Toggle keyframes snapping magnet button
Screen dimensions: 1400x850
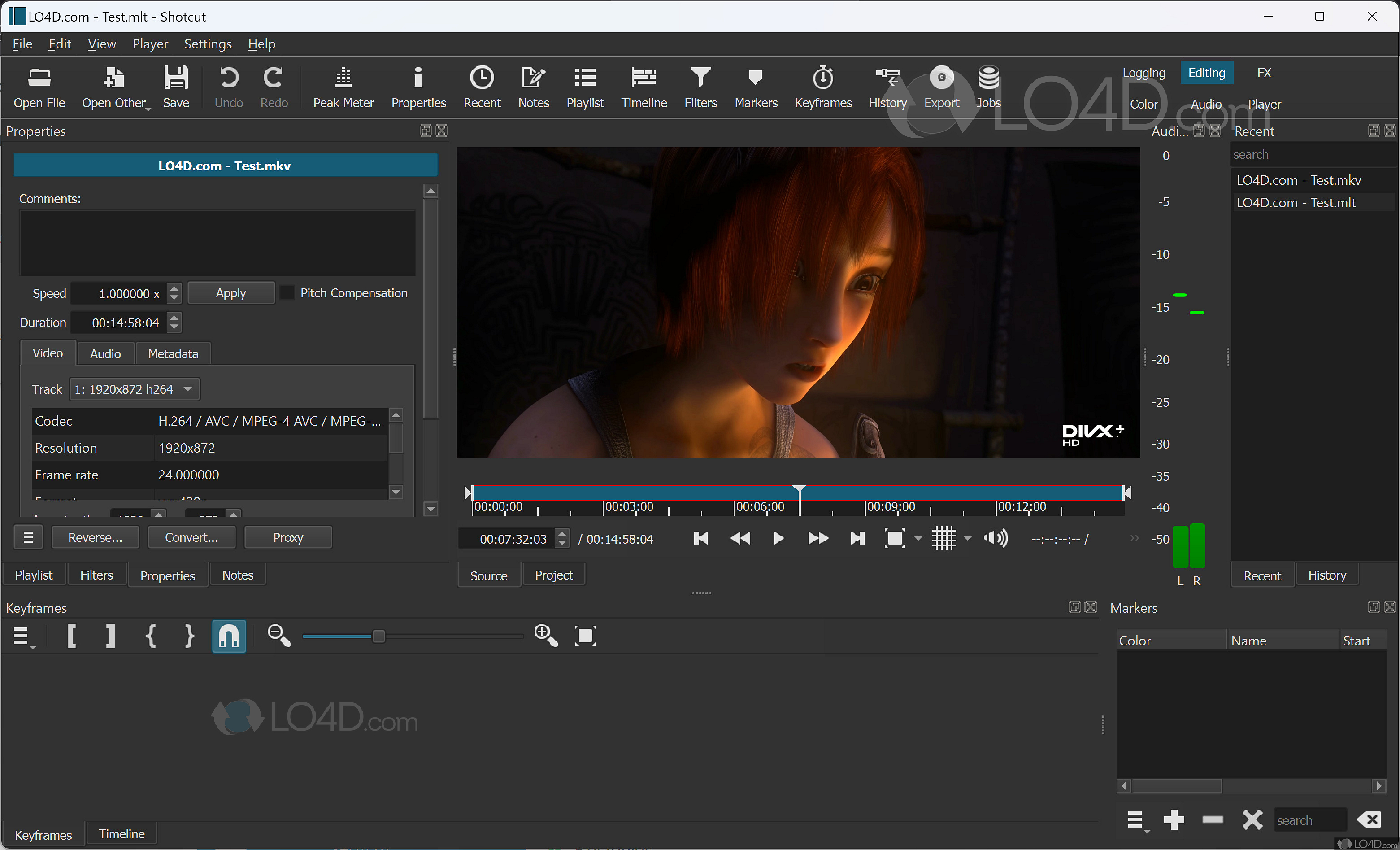pos(229,636)
